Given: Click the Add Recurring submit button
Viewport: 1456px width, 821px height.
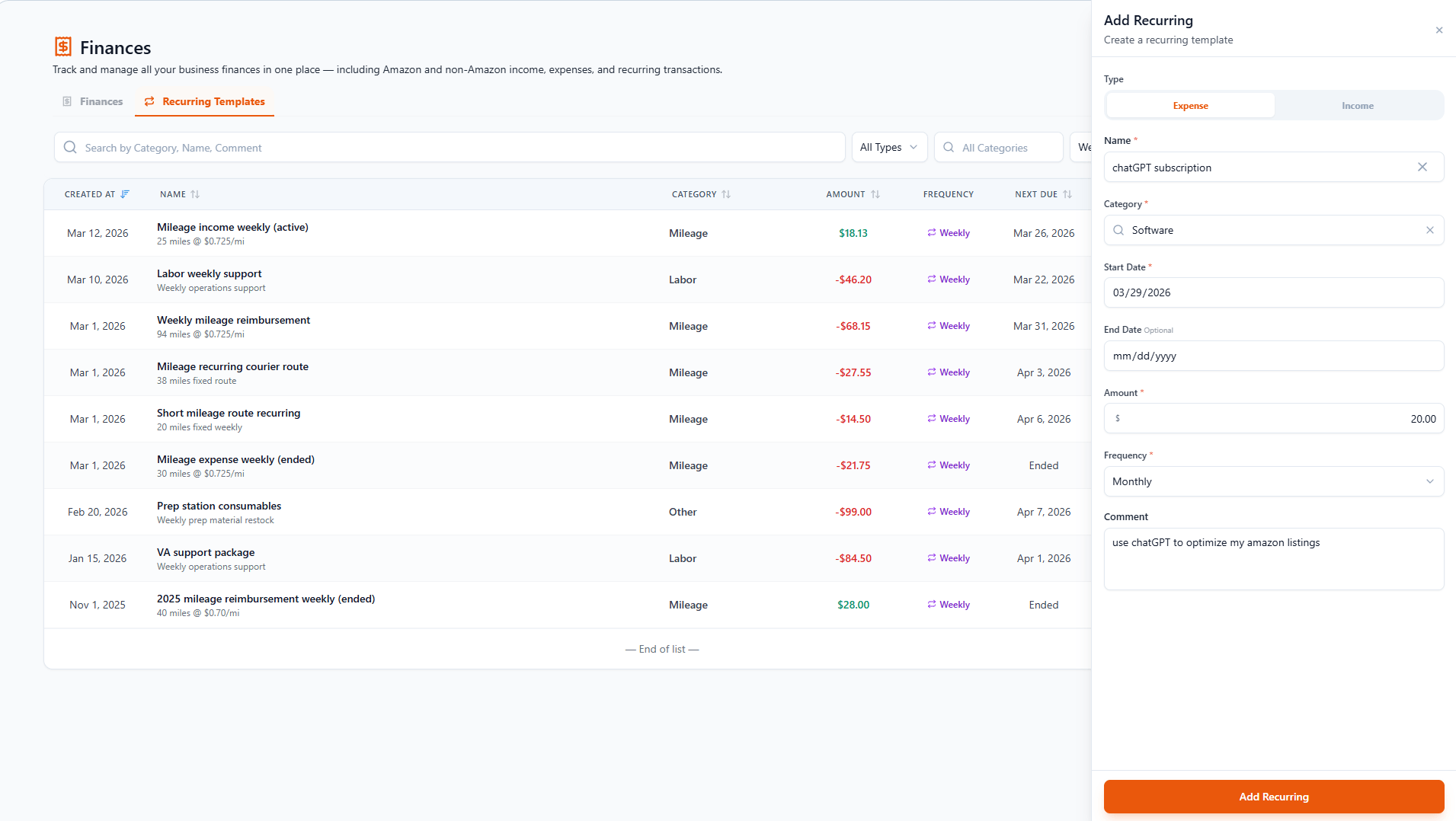Looking at the screenshot, I should coord(1273,797).
